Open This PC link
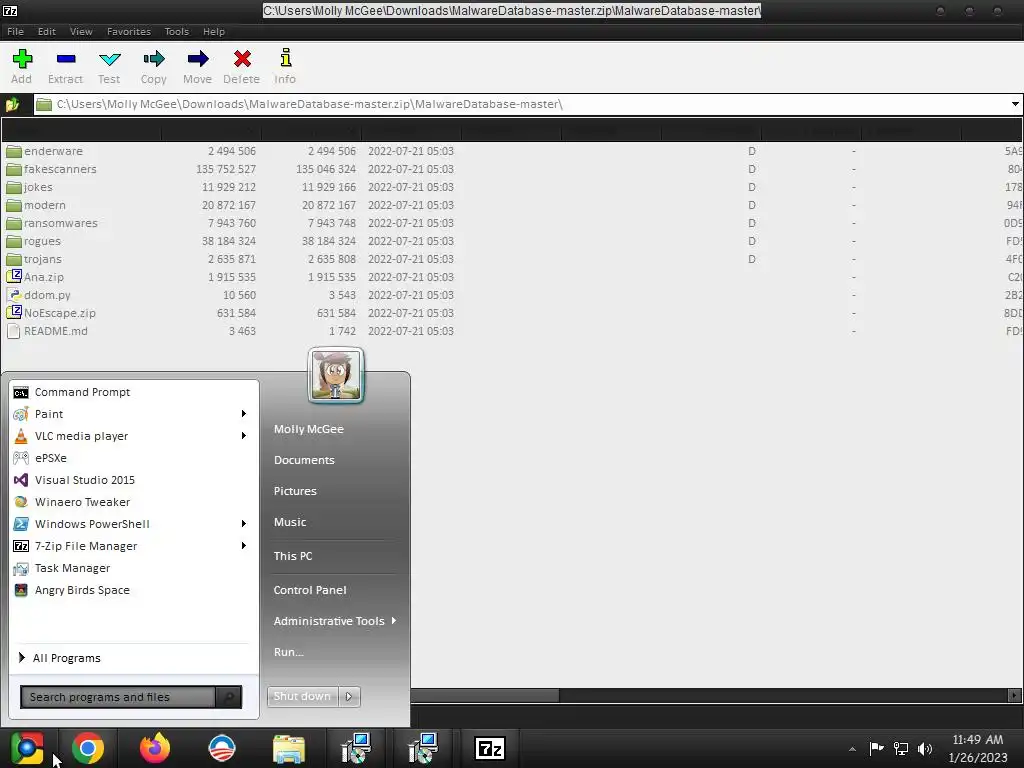 tap(293, 556)
